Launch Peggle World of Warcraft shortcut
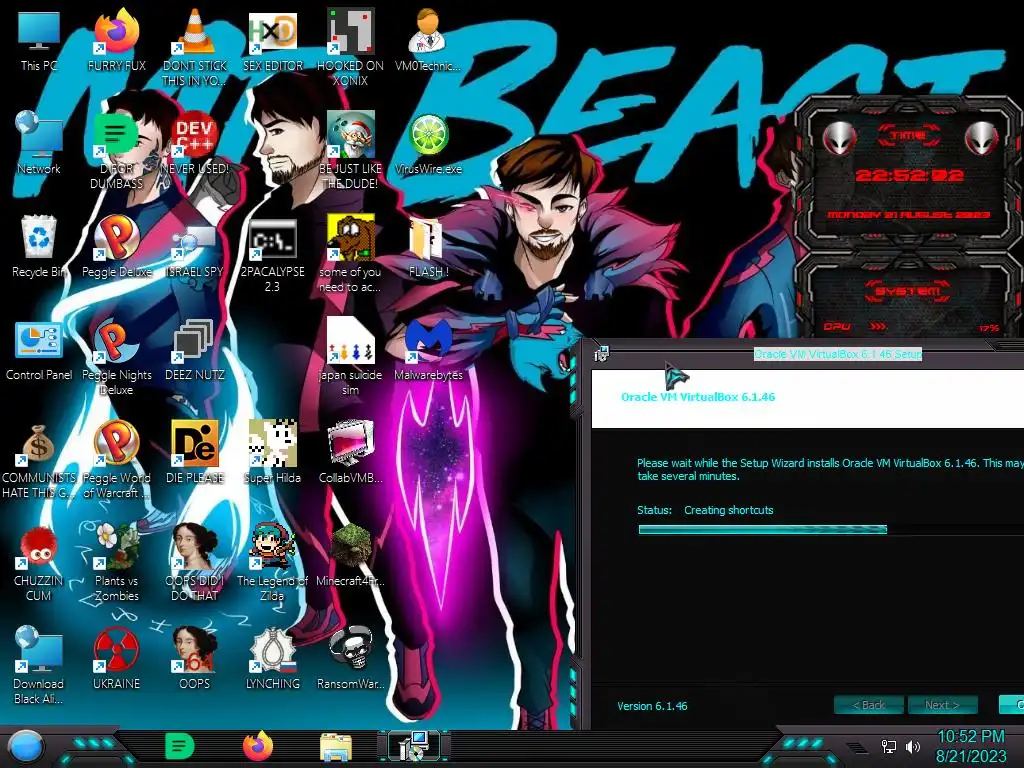 pos(116,460)
